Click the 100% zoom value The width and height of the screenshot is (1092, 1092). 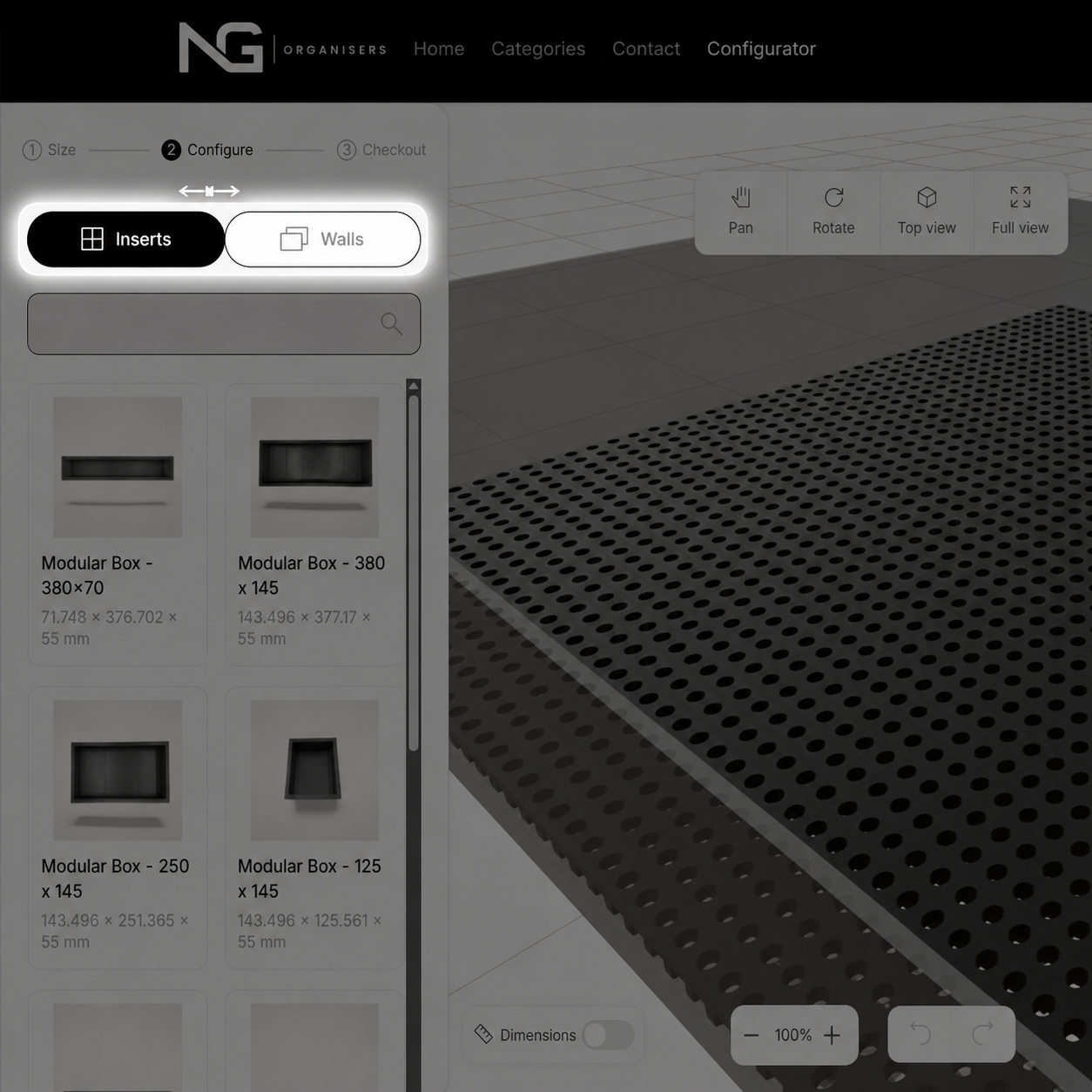792,1035
